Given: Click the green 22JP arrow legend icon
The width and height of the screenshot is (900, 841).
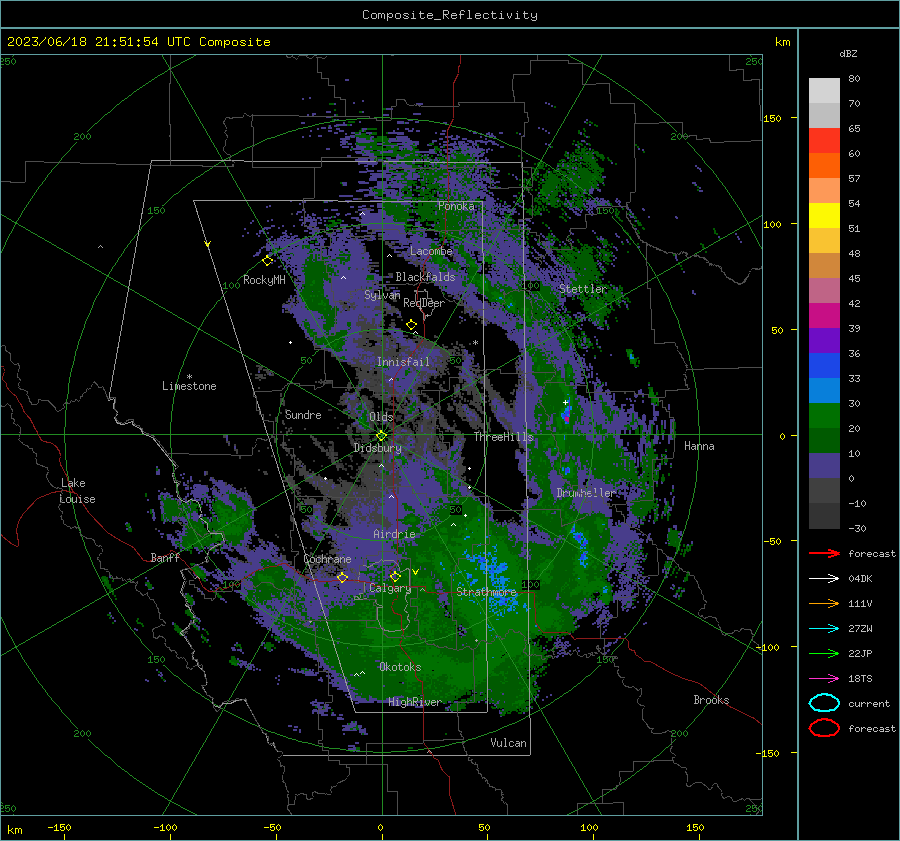Looking at the screenshot, I should [x=824, y=653].
